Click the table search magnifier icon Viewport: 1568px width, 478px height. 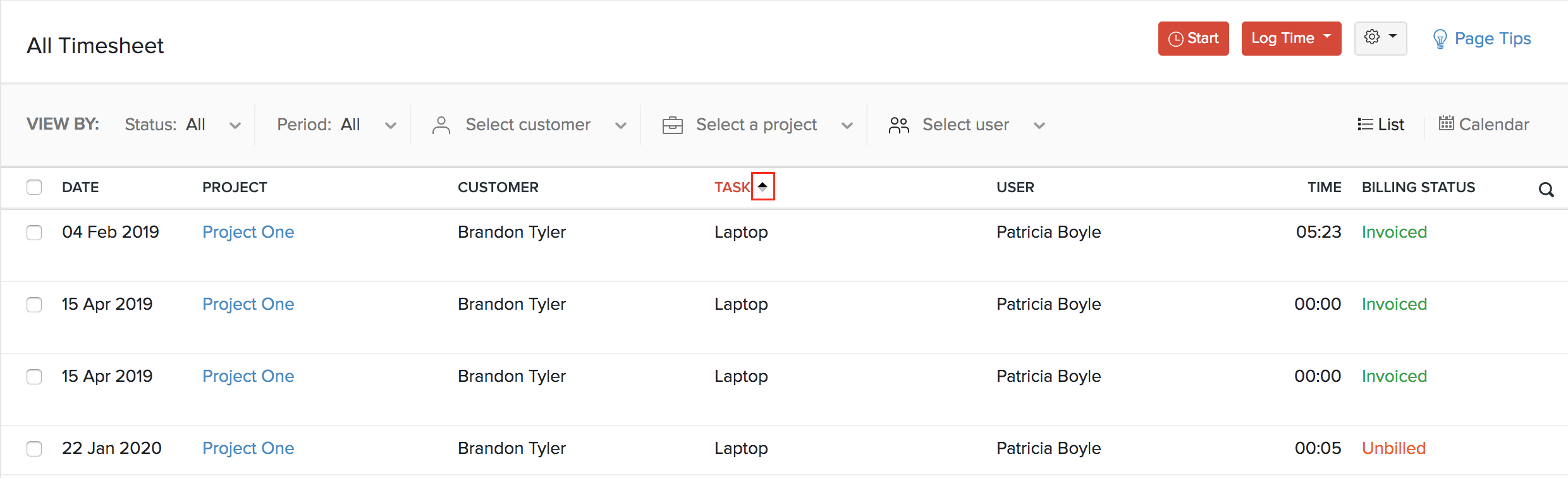coord(1546,189)
